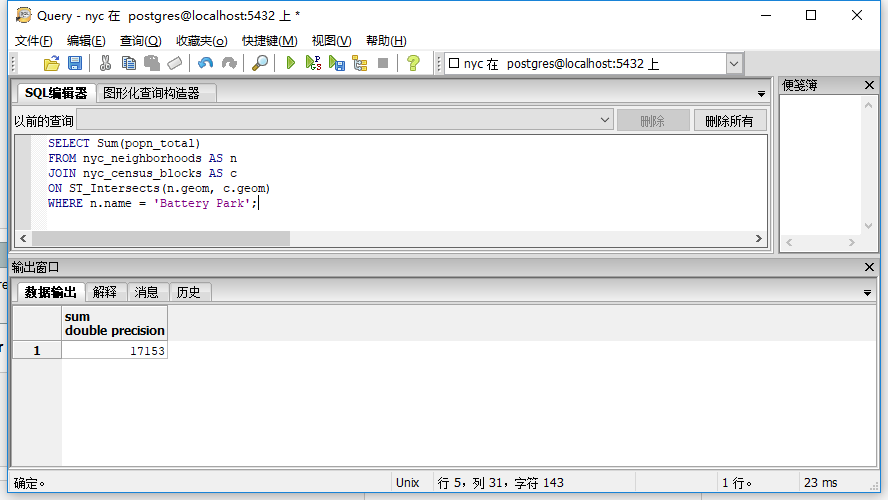Viewport: 888px width, 500px height.
Task: Select the 历史 tab
Action: click(188, 292)
